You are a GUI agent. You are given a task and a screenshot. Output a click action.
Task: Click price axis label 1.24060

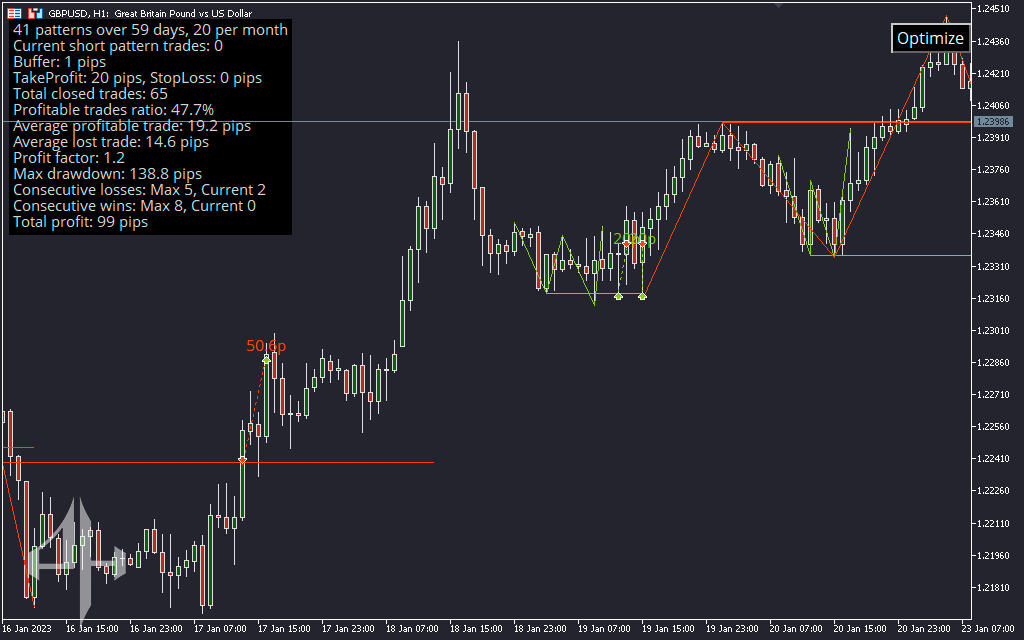tap(993, 105)
